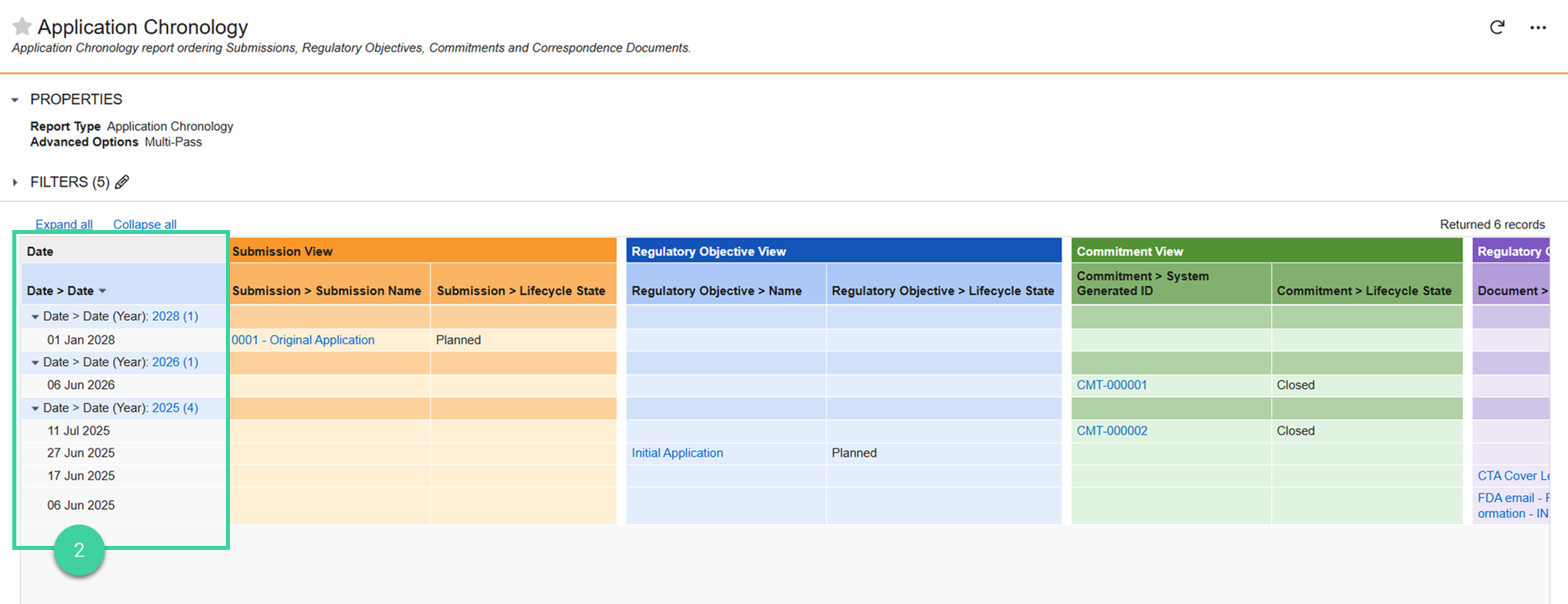
Task: Click the 2026 (1) year group link
Action: pyautogui.click(x=175, y=362)
